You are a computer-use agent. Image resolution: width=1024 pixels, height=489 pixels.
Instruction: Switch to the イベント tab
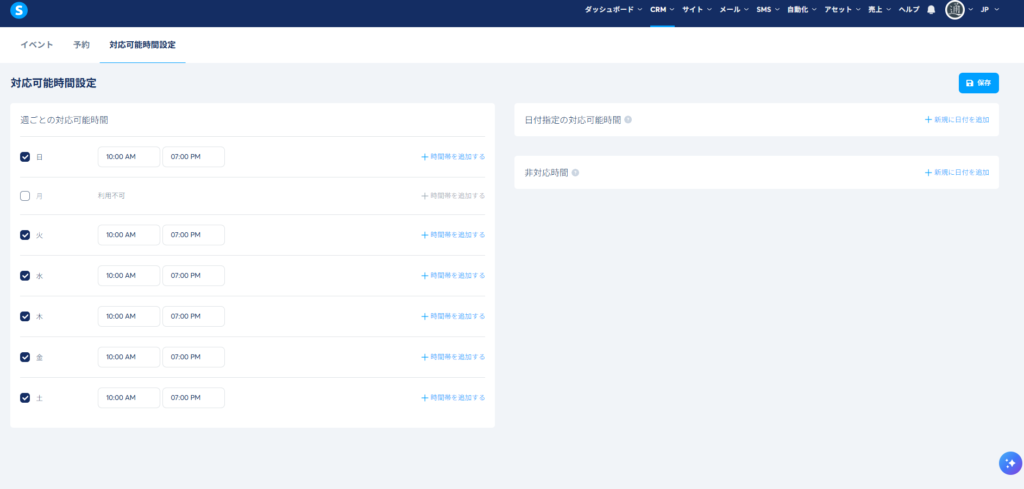[37, 45]
